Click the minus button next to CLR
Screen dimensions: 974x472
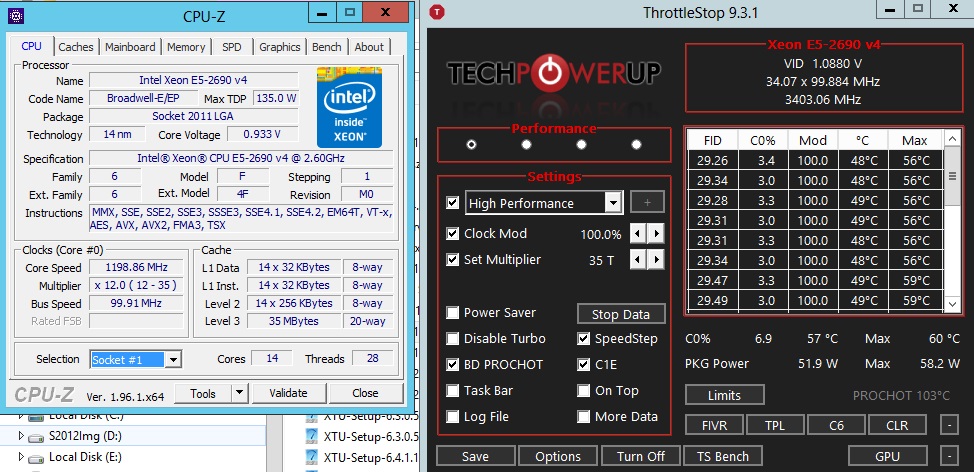949,425
